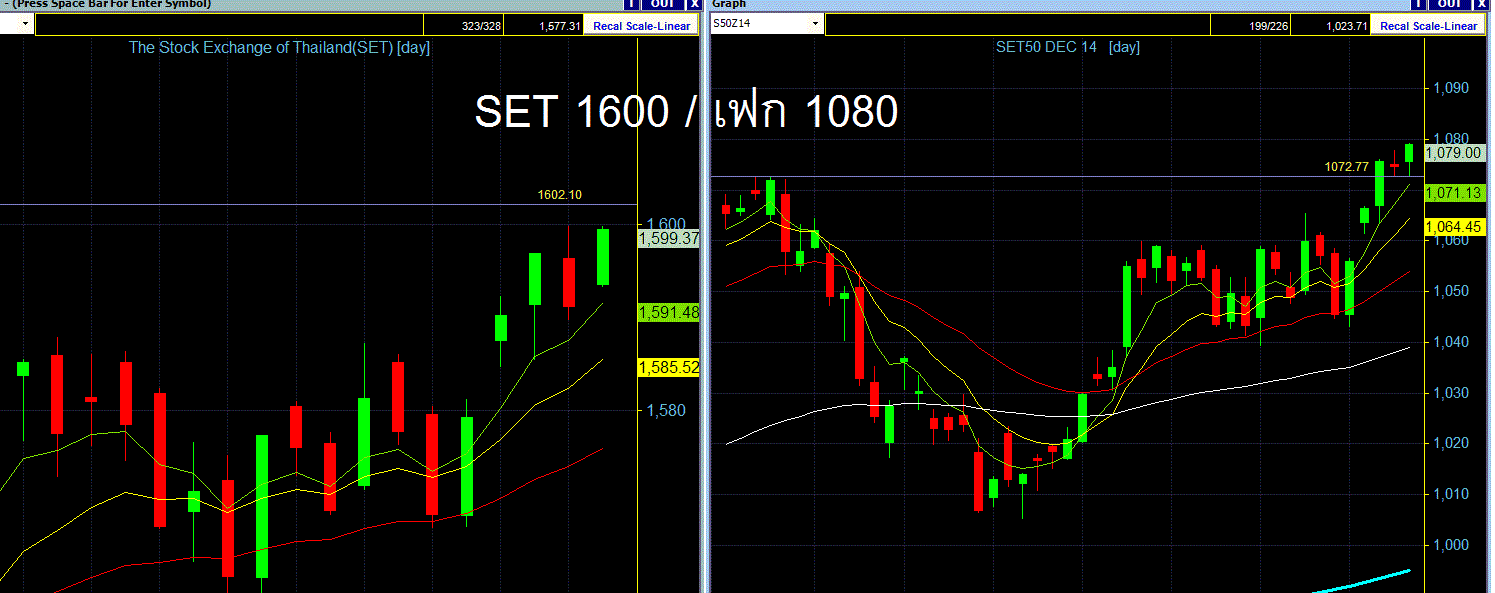Image resolution: width=1495 pixels, height=593 pixels.
Task: Click the Stock Exchange of Thailand(SET) [day] title
Action: click(x=280, y=47)
